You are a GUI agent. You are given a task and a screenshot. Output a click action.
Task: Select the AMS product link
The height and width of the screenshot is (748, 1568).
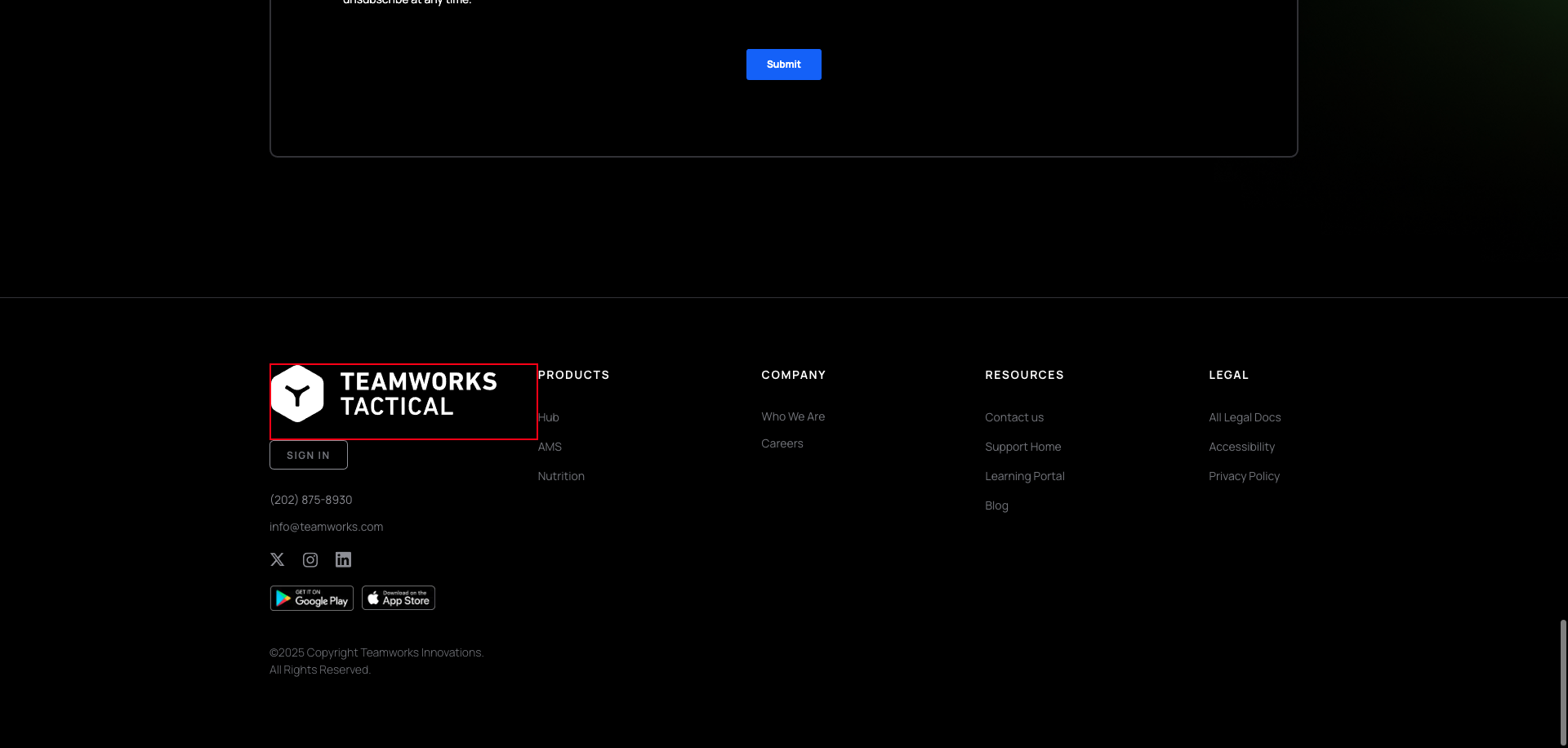click(x=550, y=447)
